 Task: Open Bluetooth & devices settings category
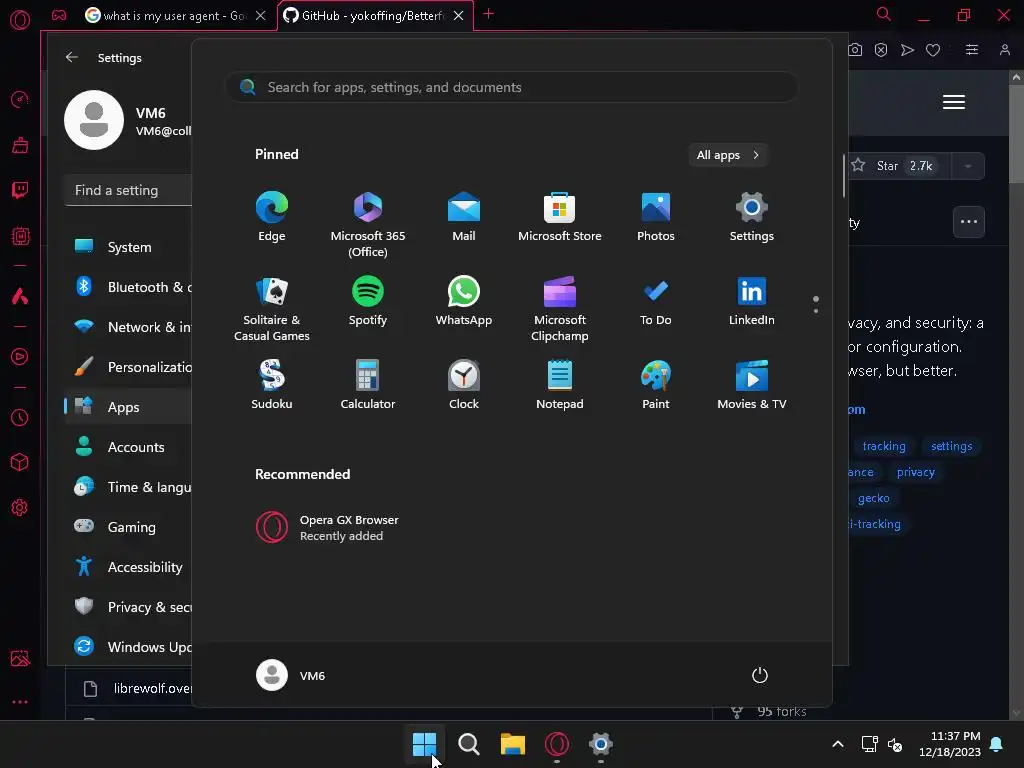(x=129, y=287)
